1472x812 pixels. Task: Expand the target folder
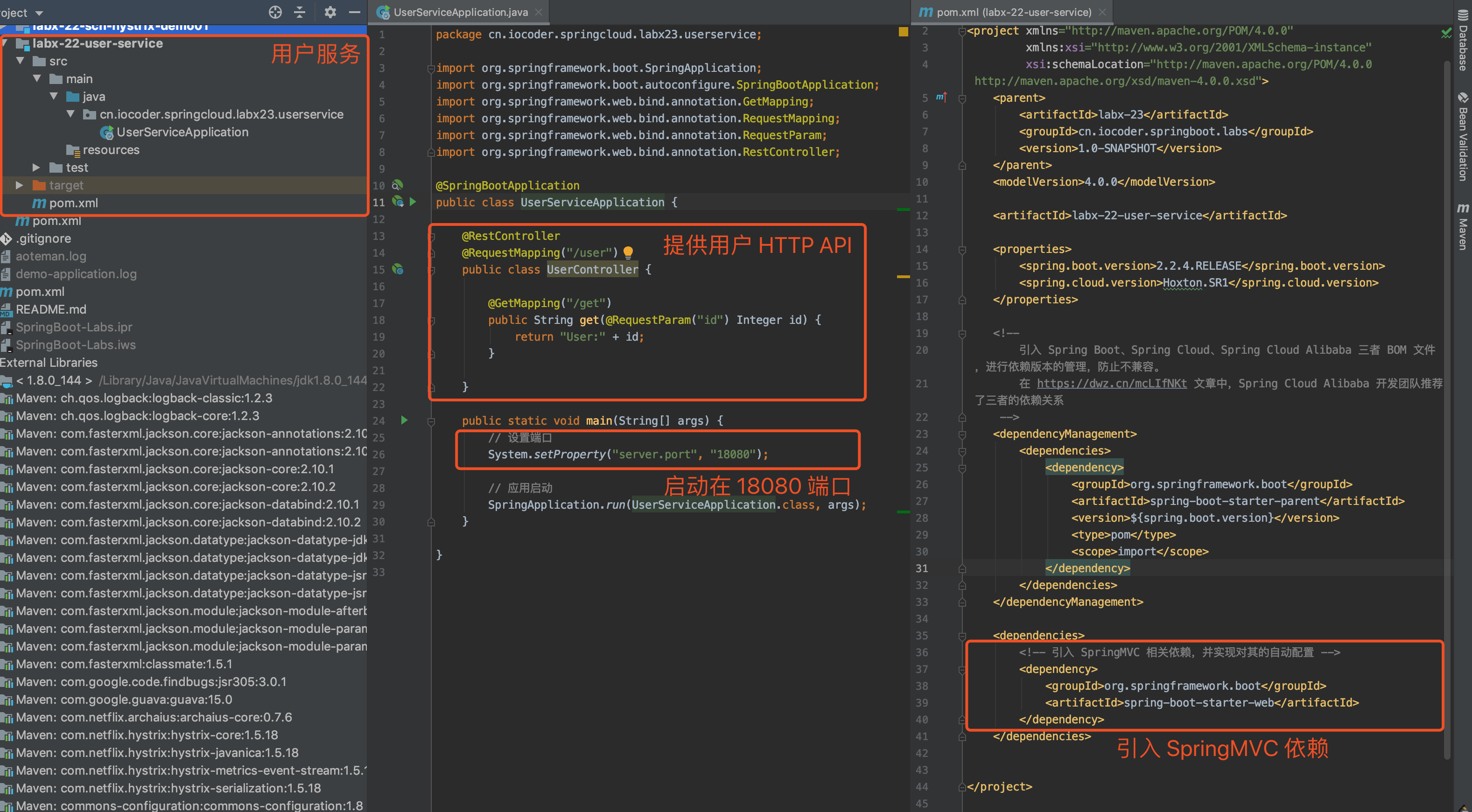coord(20,185)
